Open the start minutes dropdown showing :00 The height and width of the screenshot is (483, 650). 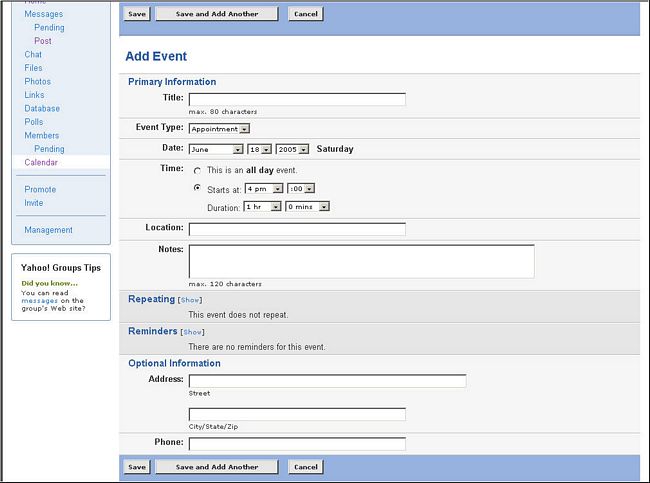click(x=301, y=189)
